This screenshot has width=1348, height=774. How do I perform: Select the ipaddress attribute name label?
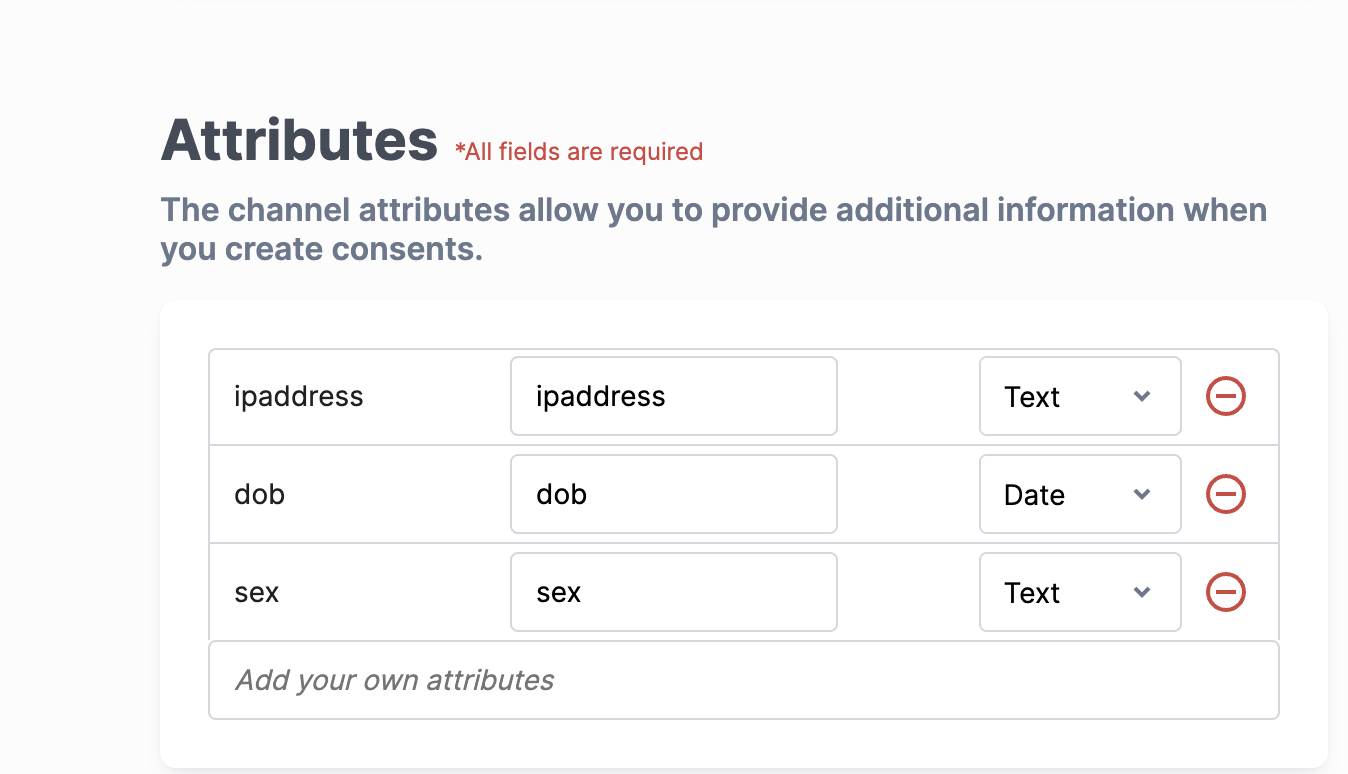click(x=299, y=397)
